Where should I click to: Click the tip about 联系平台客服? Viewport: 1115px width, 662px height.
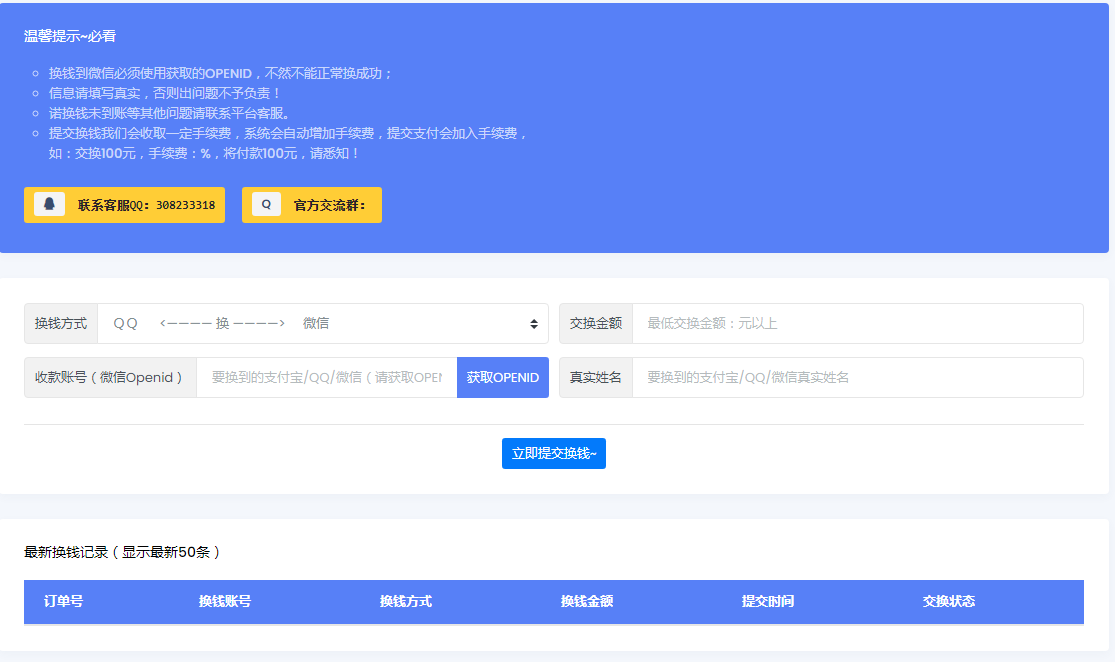pos(169,113)
